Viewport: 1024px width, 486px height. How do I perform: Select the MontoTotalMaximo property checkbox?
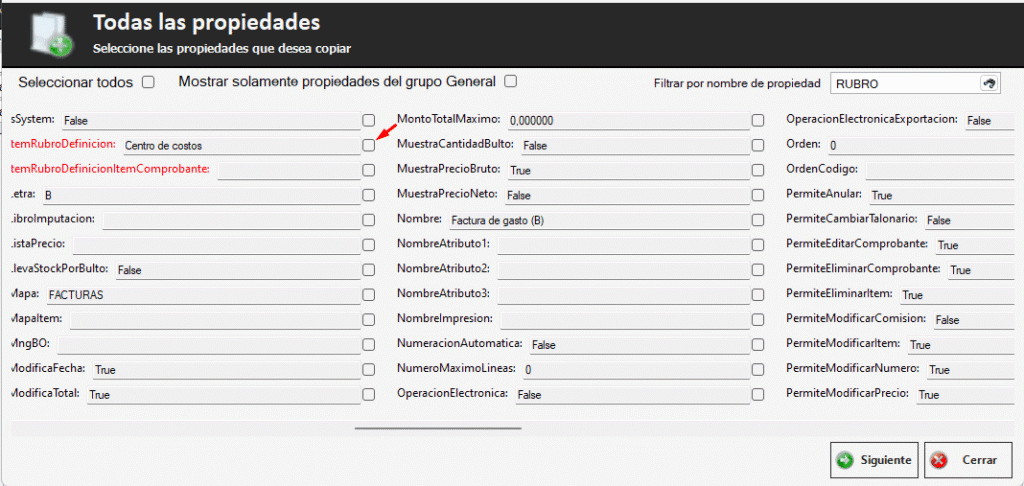point(758,120)
